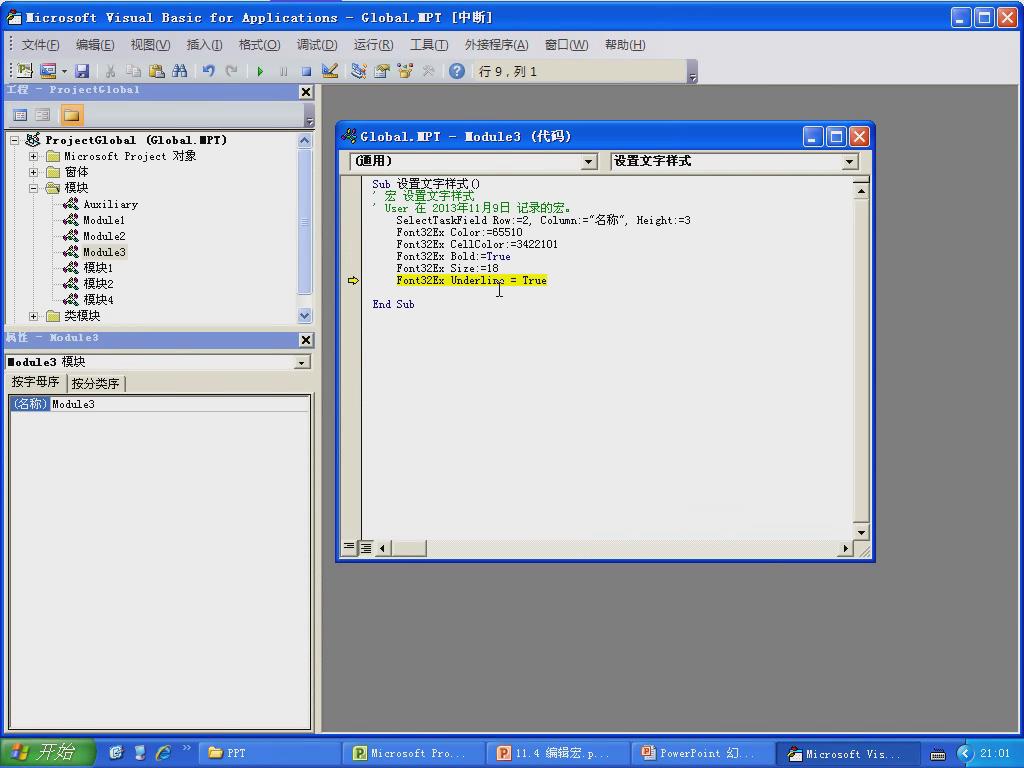Toggle Design Mode icon
1024x768 pixels.
tap(330, 71)
